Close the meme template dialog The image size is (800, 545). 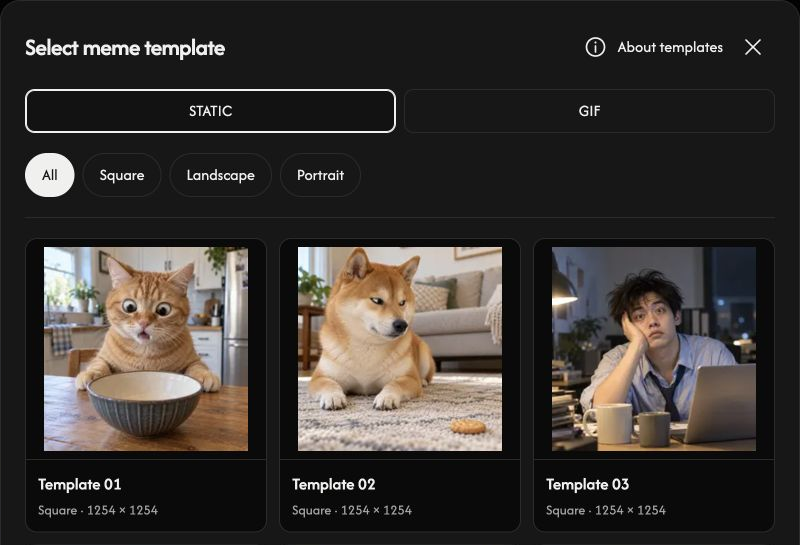point(753,47)
